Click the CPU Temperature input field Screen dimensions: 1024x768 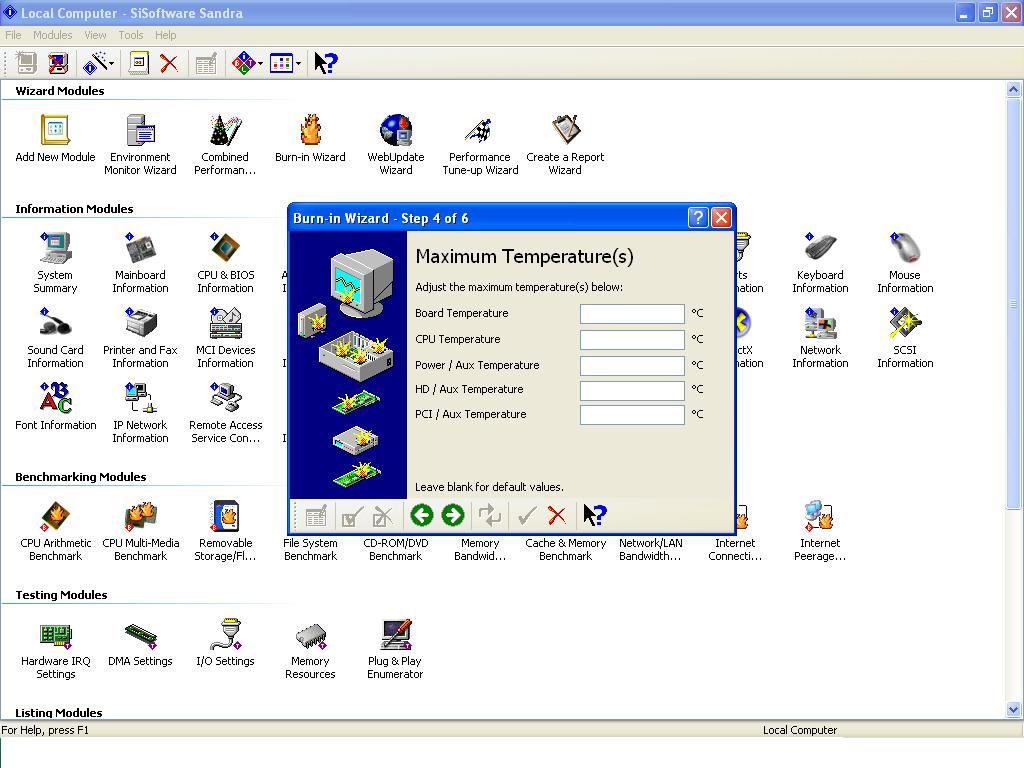tap(632, 340)
